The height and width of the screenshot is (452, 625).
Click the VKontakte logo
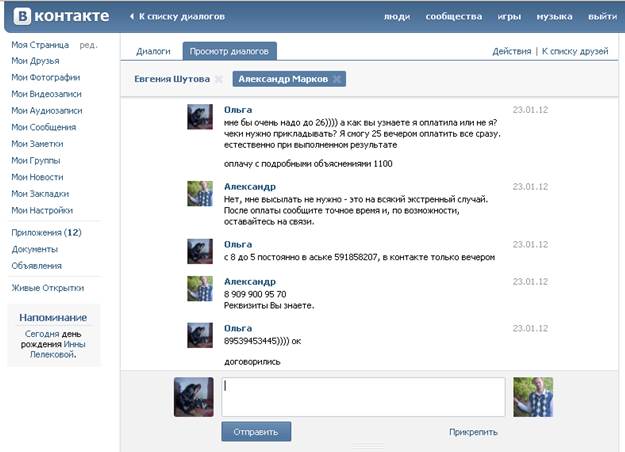[61, 16]
